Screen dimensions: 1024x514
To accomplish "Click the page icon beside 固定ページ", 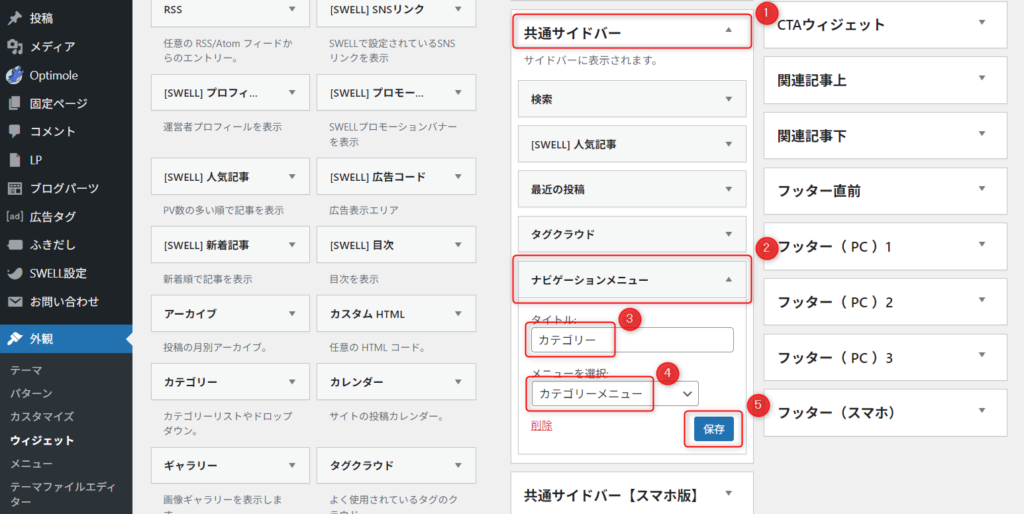I will pos(14,103).
